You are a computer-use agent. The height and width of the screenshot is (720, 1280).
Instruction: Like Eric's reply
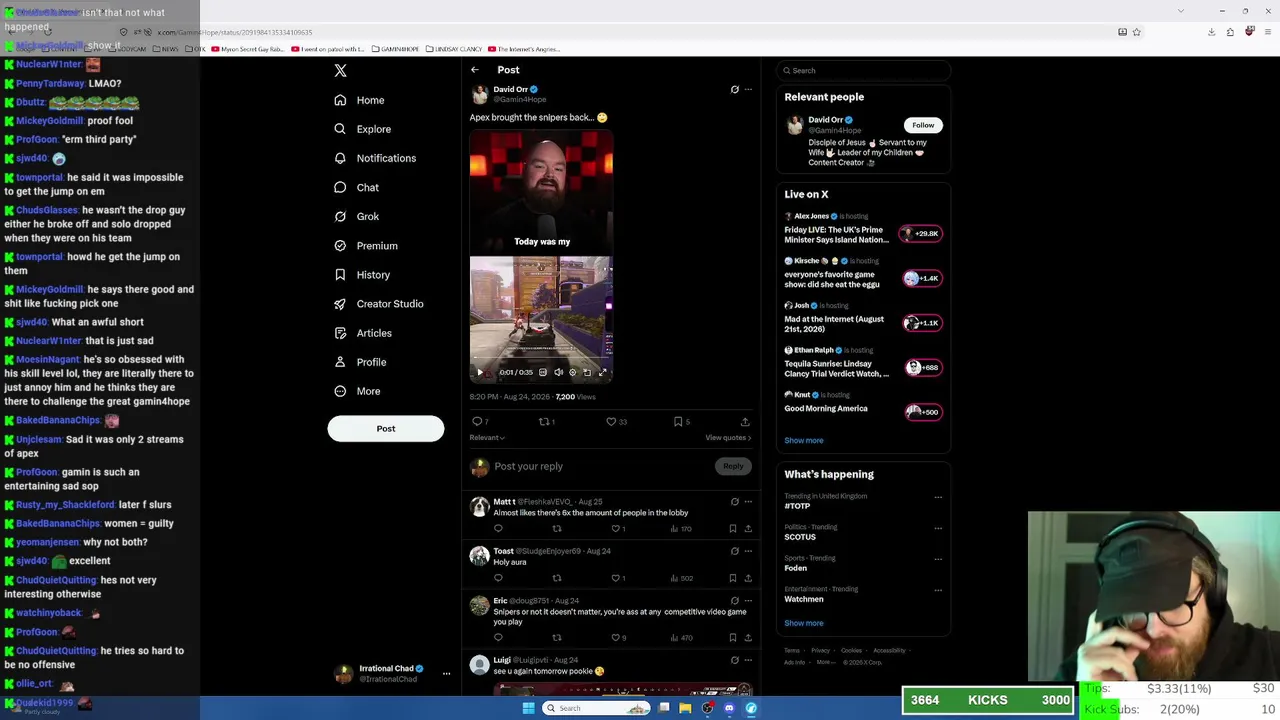(x=616, y=637)
